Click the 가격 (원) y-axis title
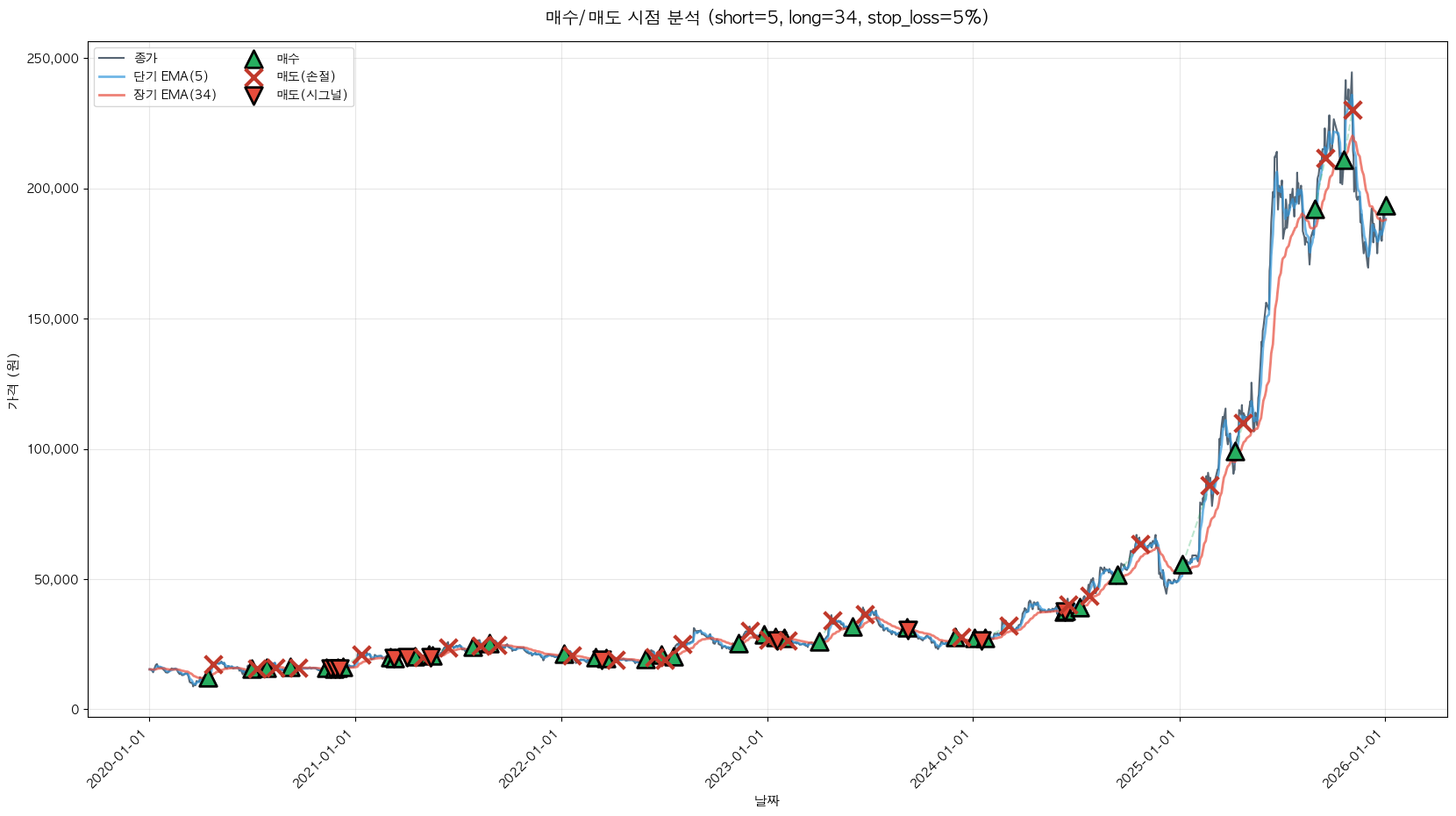Viewport: 1456px width, 816px height. point(12,381)
